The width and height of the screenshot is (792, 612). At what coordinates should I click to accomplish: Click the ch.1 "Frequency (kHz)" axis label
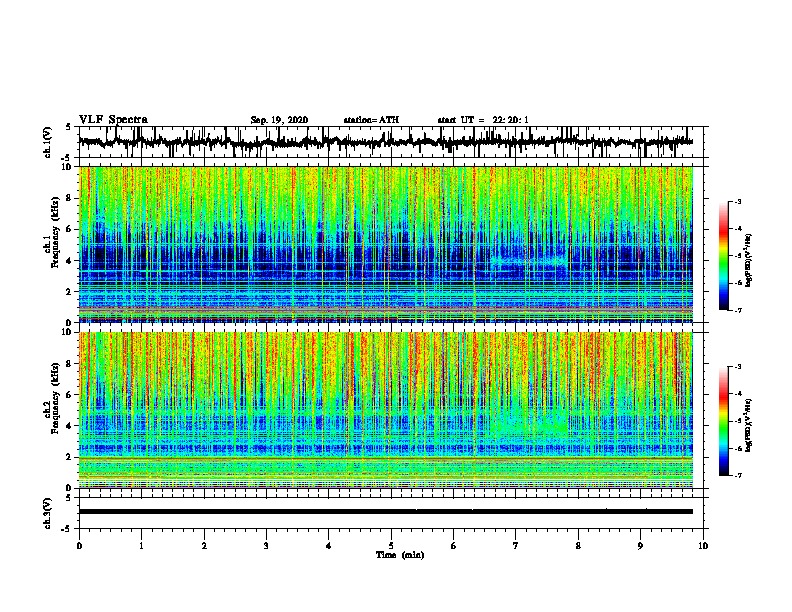tap(55, 233)
